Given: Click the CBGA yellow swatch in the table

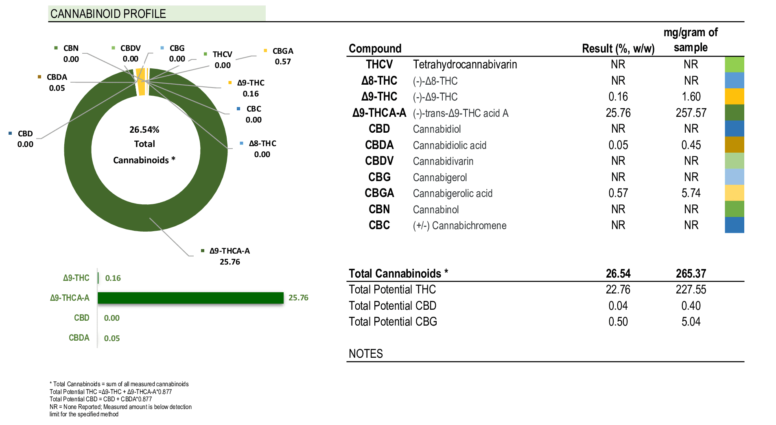Looking at the screenshot, I should click(x=735, y=193).
